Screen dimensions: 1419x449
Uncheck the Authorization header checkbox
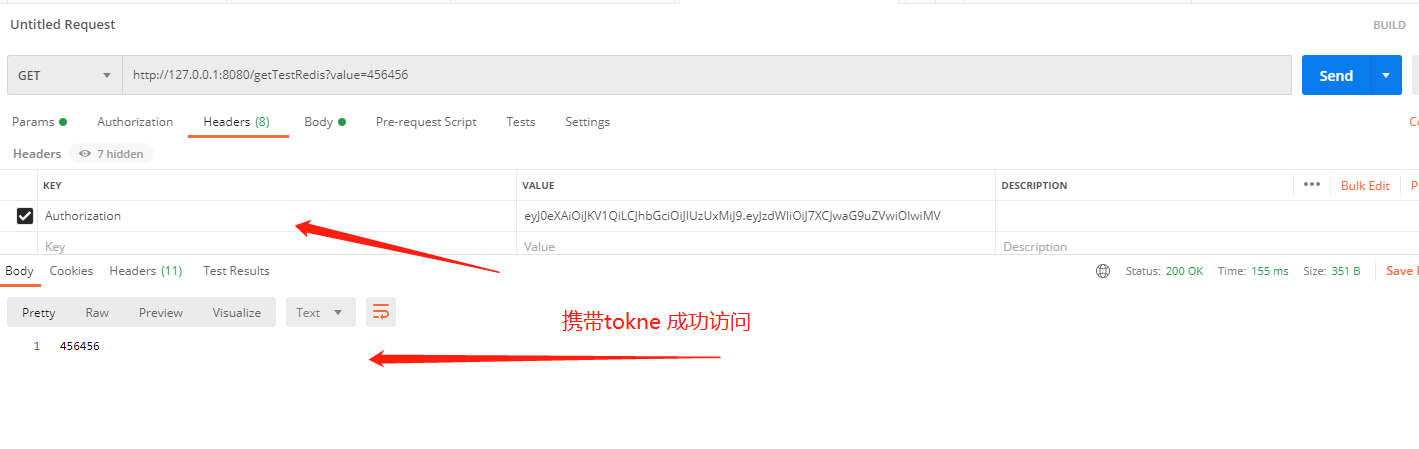pyautogui.click(x=25, y=216)
